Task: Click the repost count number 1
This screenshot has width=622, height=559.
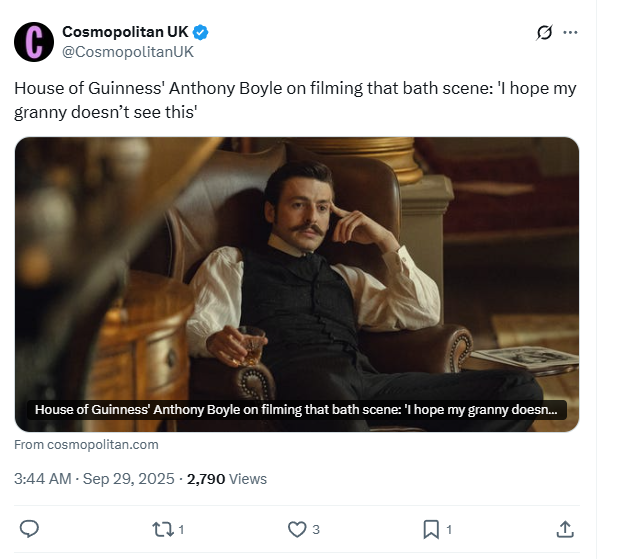Action: [181, 530]
